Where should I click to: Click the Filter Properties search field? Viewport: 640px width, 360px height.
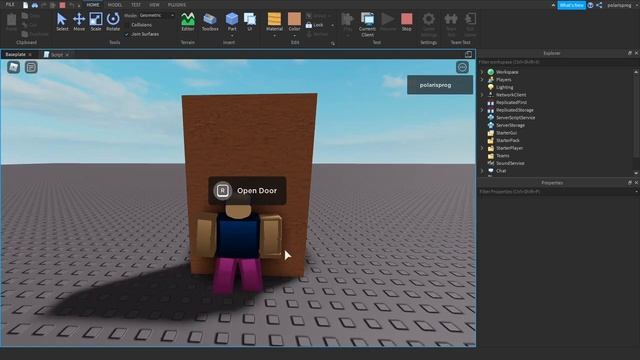pyautogui.click(x=556, y=191)
